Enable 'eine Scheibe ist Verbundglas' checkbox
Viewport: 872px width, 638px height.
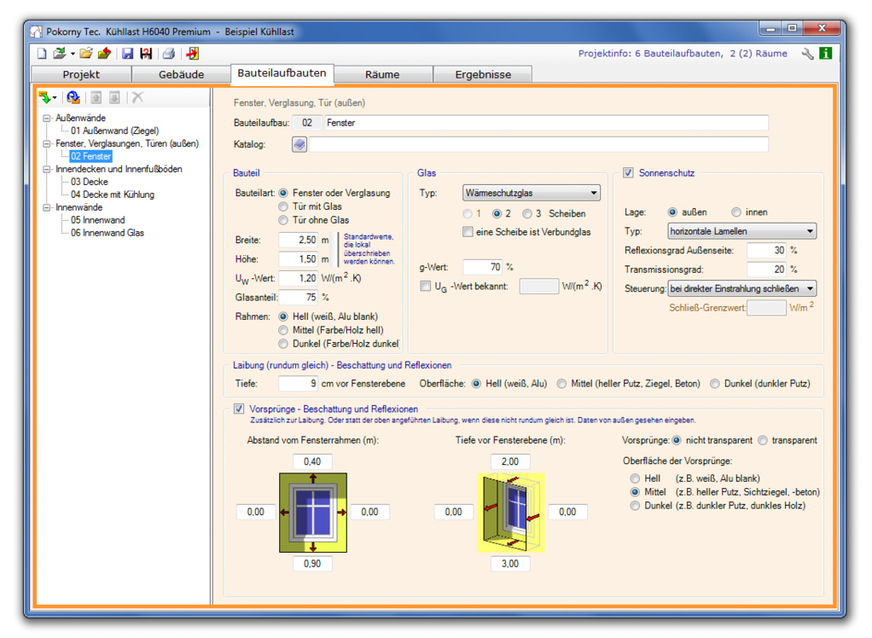[x=468, y=232]
